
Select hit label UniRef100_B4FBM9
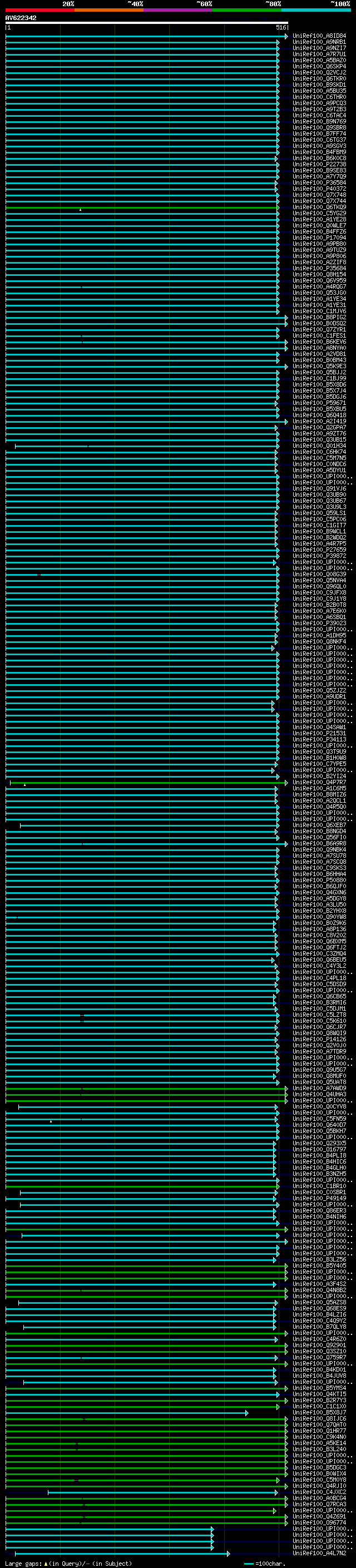tap(319, 152)
